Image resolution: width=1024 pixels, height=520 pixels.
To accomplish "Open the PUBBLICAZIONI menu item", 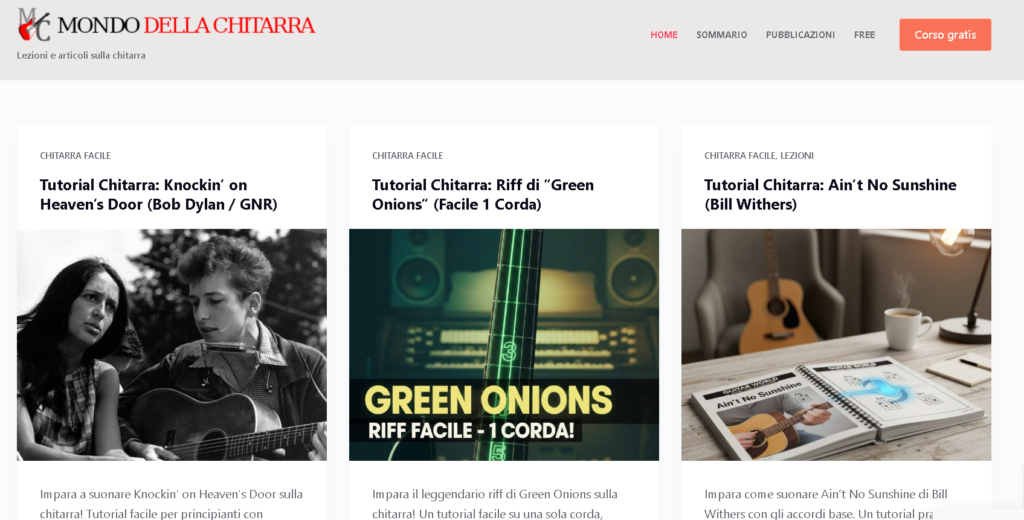I will (800, 35).
